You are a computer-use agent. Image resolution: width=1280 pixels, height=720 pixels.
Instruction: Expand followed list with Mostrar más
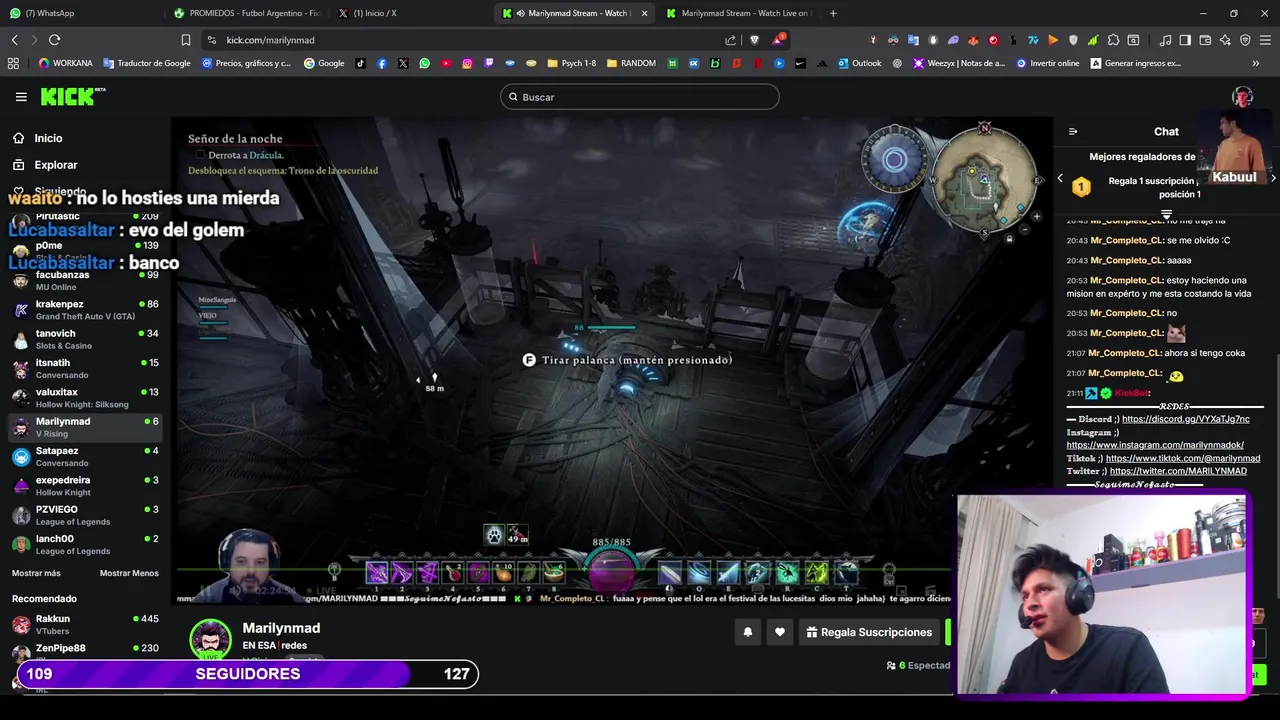(x=36, y=573)
